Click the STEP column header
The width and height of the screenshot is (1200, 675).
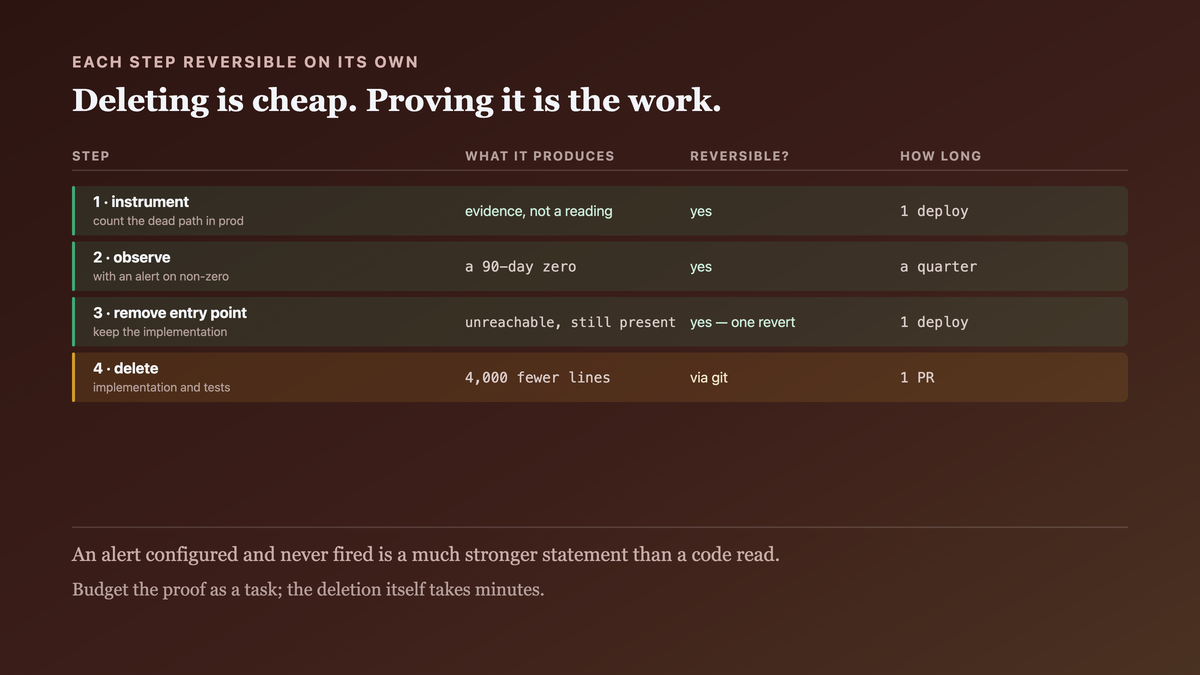[x=91, y=156]
